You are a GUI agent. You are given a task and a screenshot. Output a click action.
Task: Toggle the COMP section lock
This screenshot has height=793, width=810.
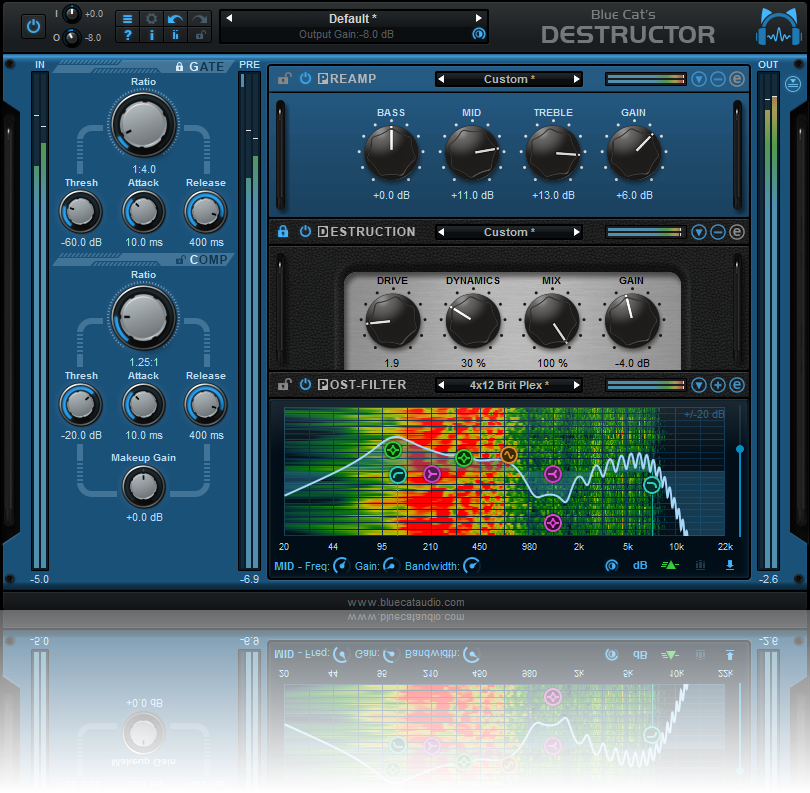click(180, 259)
